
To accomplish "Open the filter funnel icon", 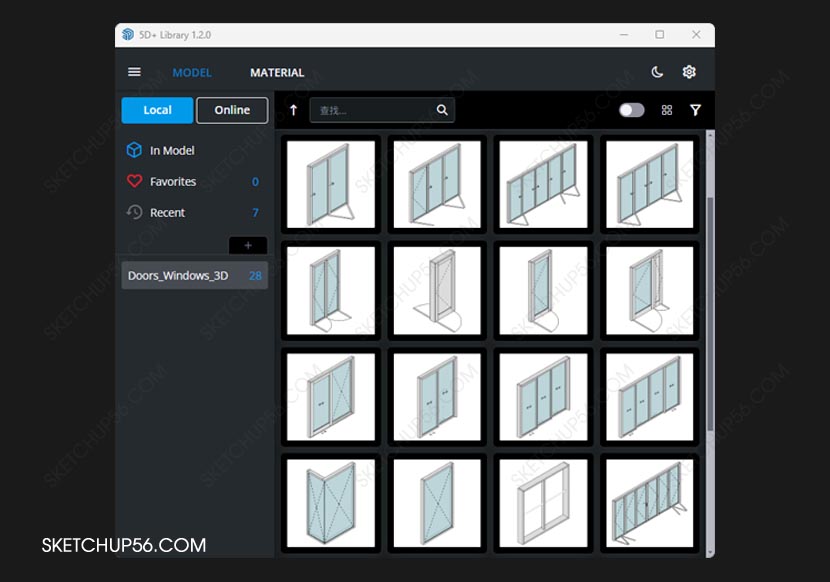I will point(696,110).
